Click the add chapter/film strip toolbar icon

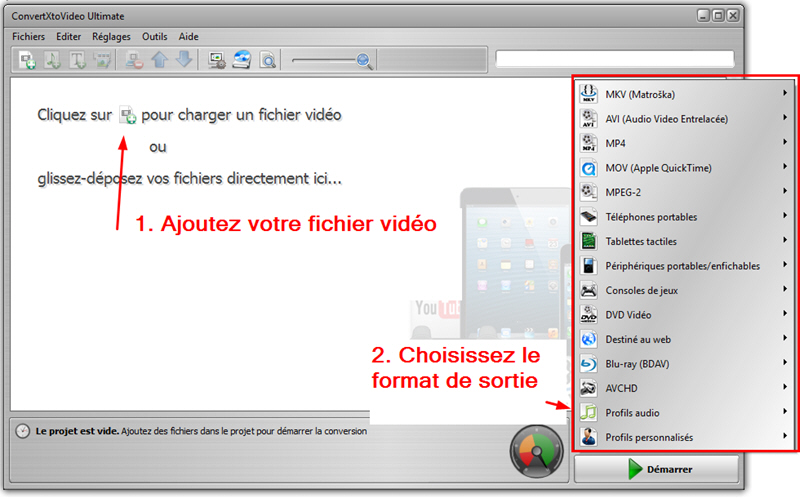click(x=102, y=60)
